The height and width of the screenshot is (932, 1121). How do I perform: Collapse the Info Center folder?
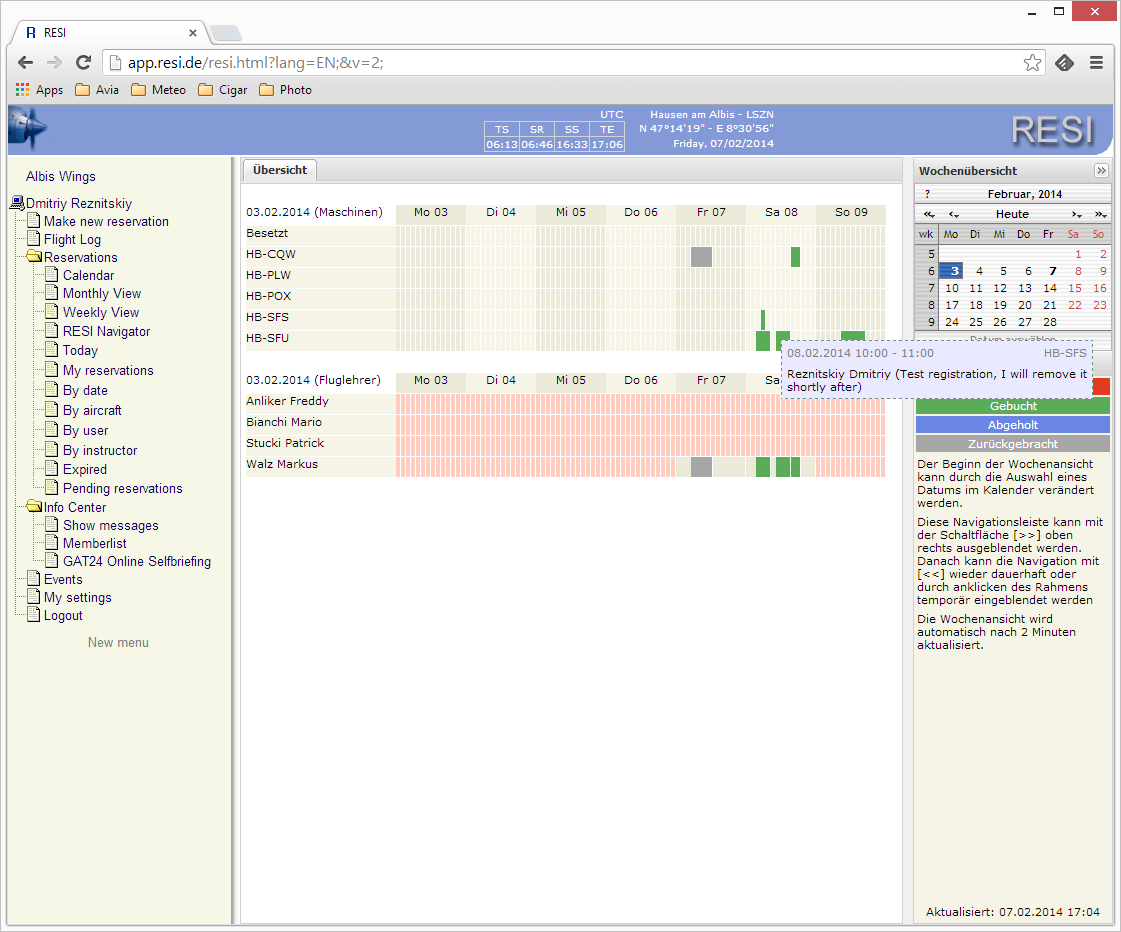pos(34,507)
